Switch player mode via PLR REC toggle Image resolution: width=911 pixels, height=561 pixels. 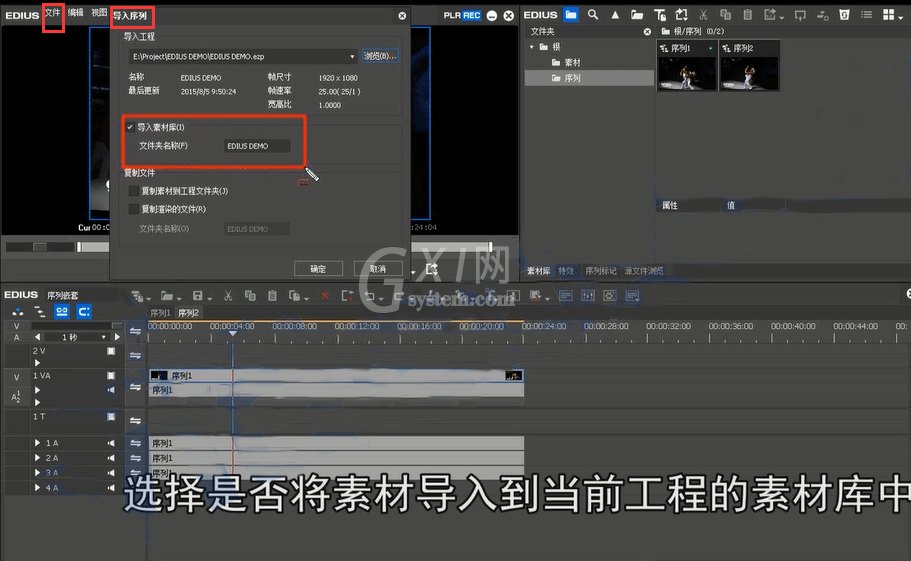[462, 16]
